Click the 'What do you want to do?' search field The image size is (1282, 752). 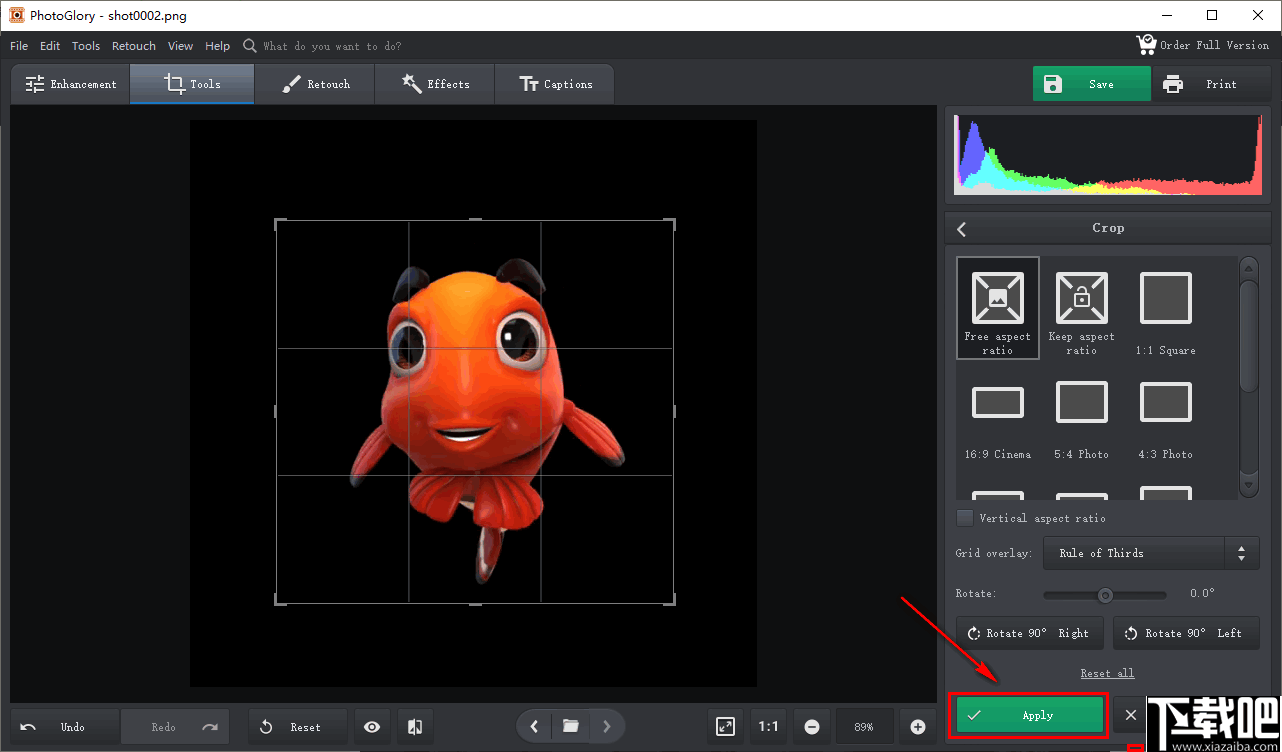pyautogui.click(x=332, y=46)
